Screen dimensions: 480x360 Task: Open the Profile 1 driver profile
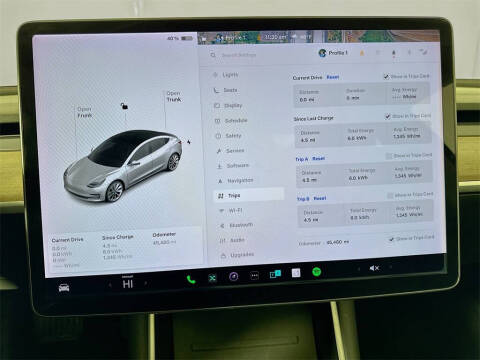[333, 53]
